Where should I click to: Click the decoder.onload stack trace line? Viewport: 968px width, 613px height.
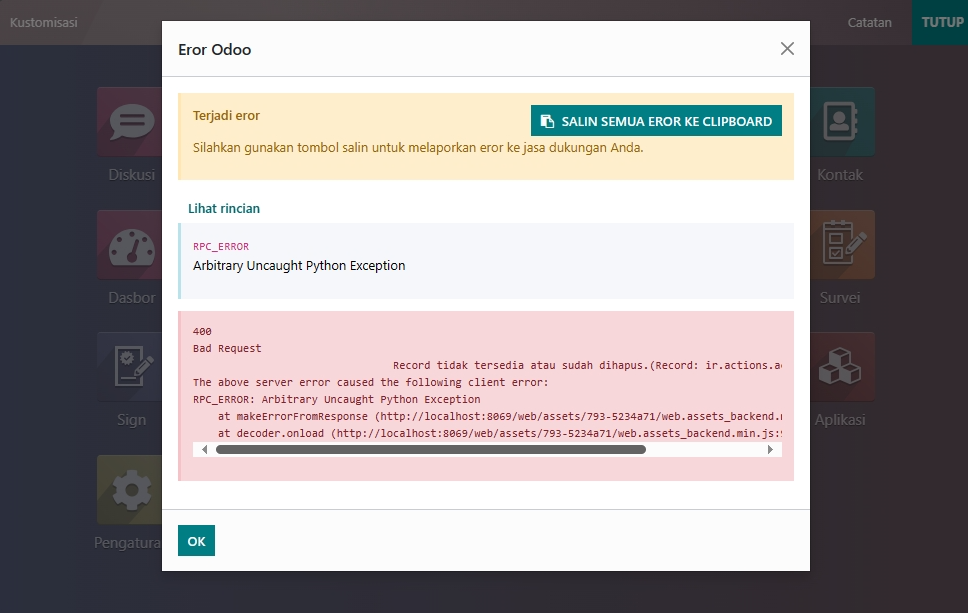click(500, 433)
